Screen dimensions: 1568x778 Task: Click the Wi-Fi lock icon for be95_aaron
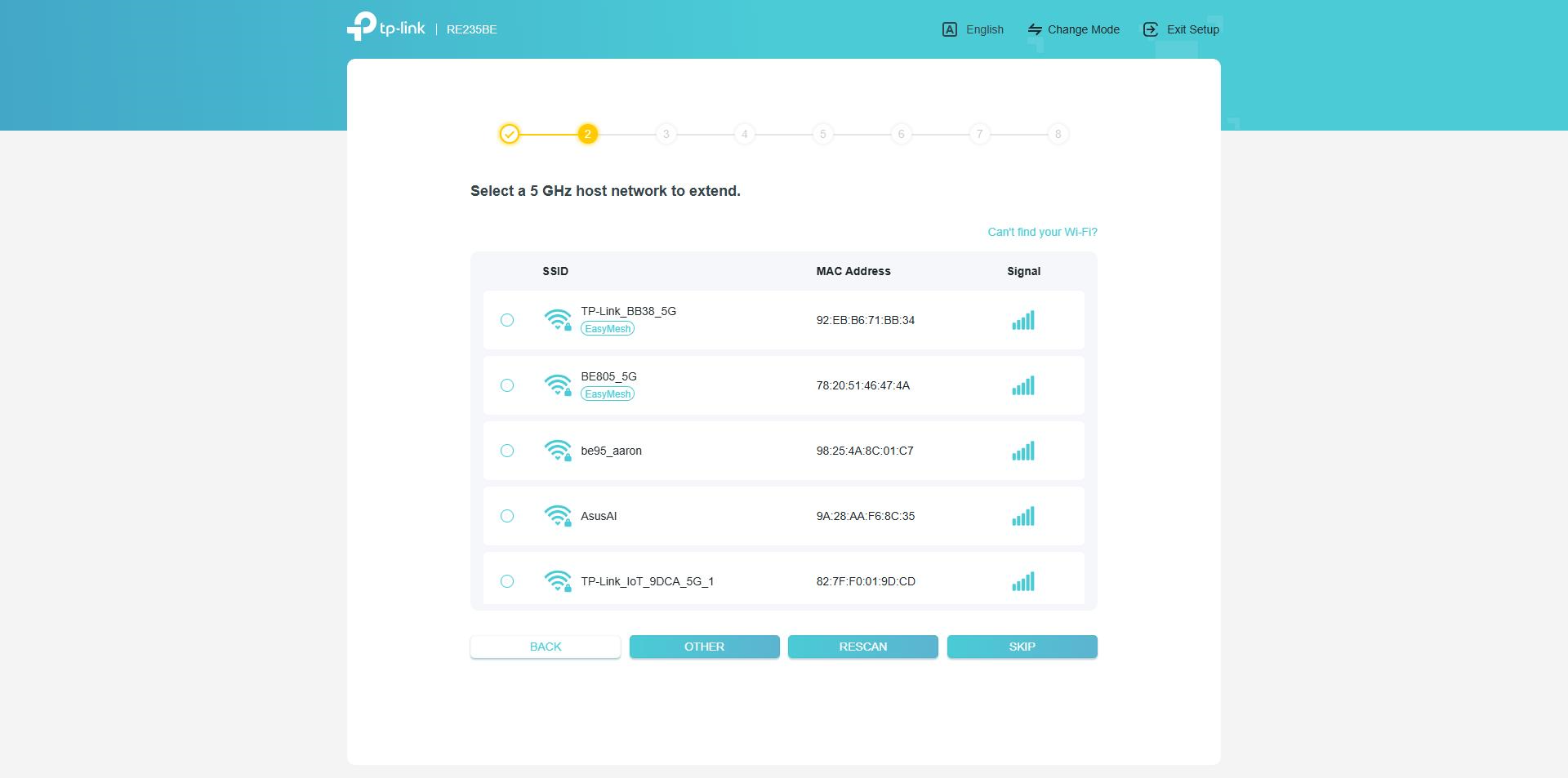(558, 451)
